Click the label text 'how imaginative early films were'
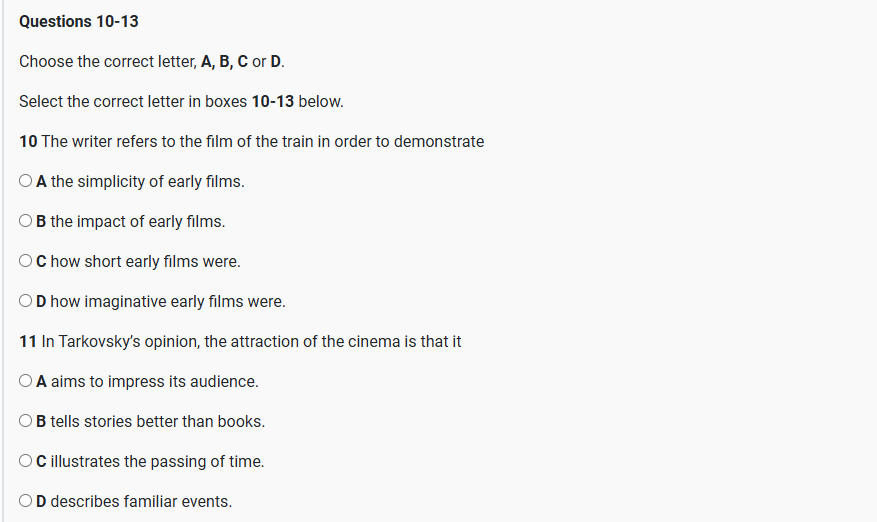Viewport: 877px width, 522px height. pos(167,301)
